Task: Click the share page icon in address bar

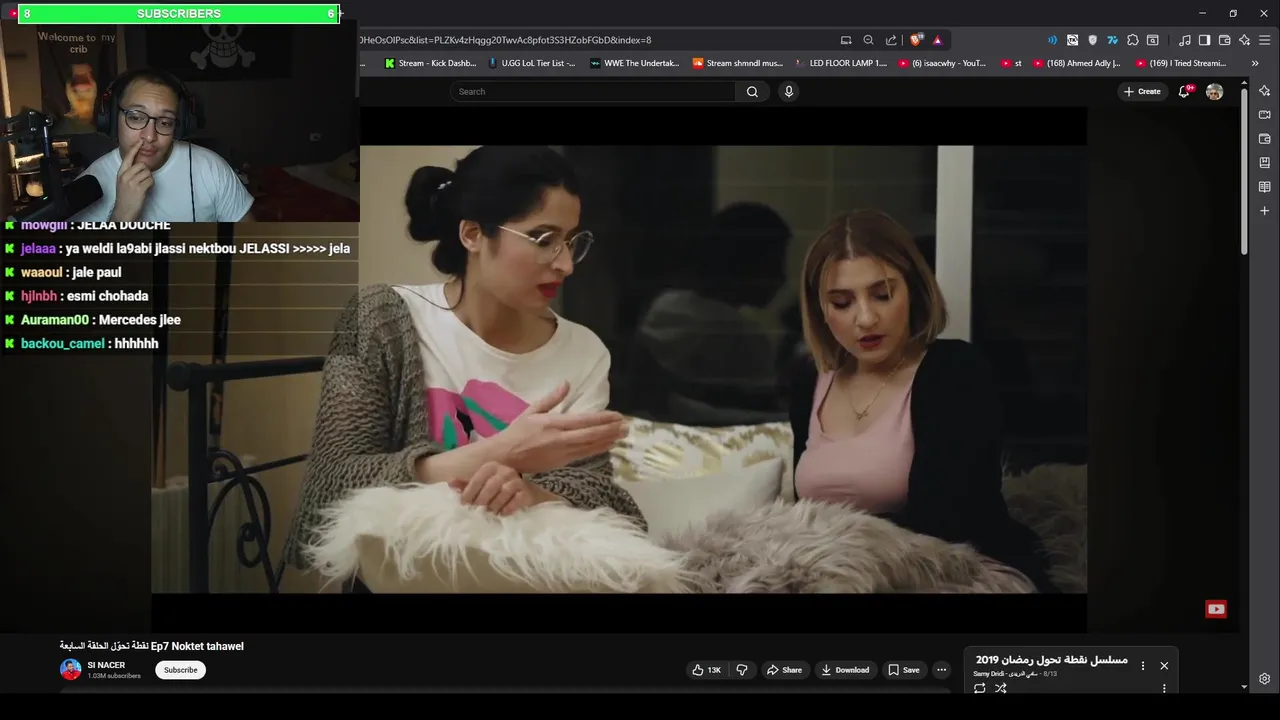Action: 891,40
